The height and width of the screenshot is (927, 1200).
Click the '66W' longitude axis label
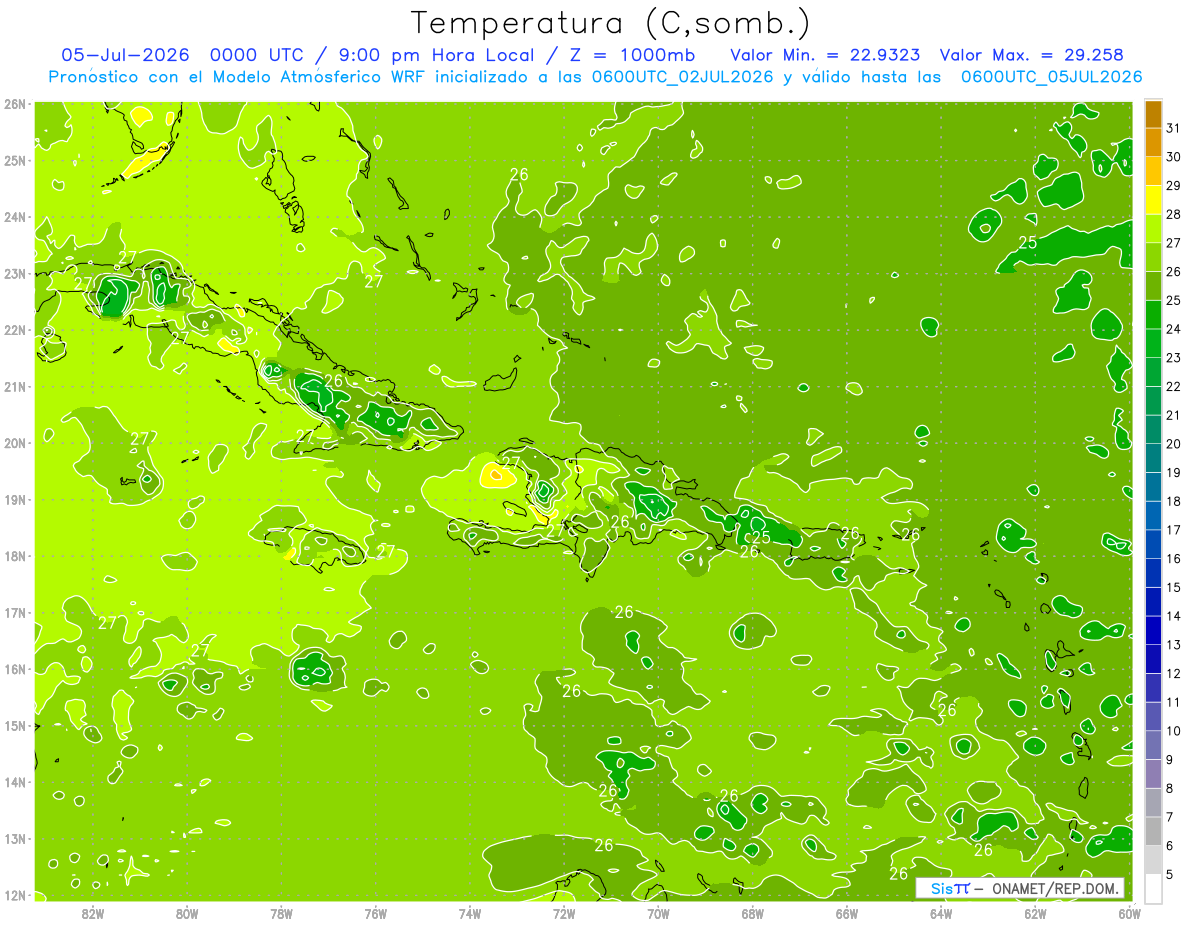[x=846, y=913]
